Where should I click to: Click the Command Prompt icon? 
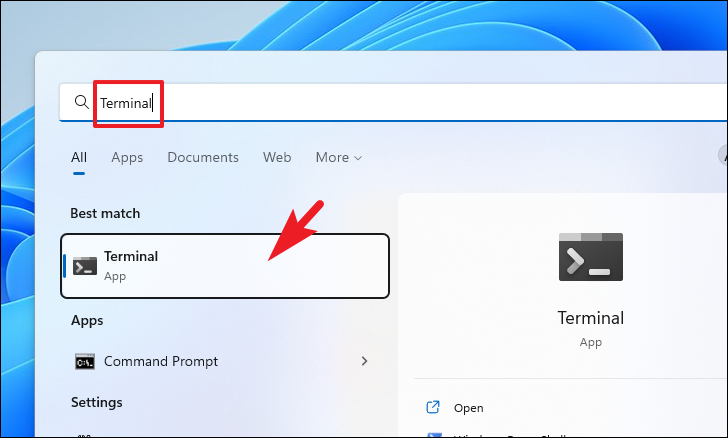tap(85, 361)
